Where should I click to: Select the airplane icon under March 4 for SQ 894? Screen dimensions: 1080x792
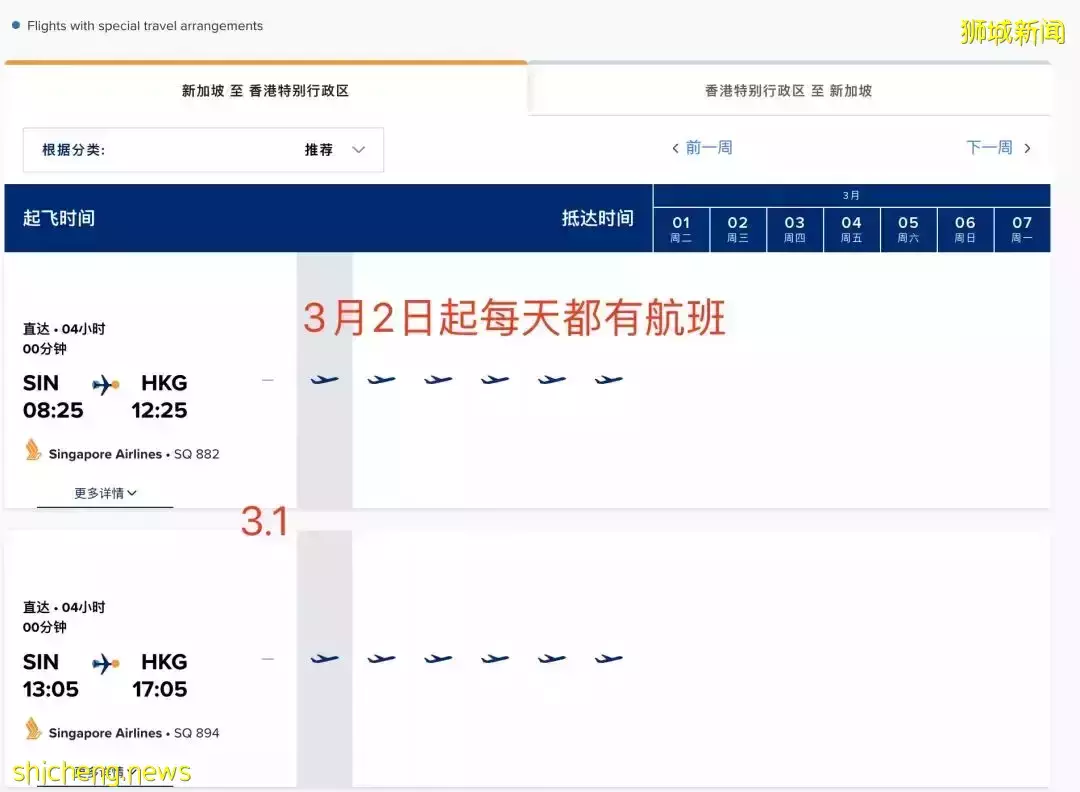point(437,659)
